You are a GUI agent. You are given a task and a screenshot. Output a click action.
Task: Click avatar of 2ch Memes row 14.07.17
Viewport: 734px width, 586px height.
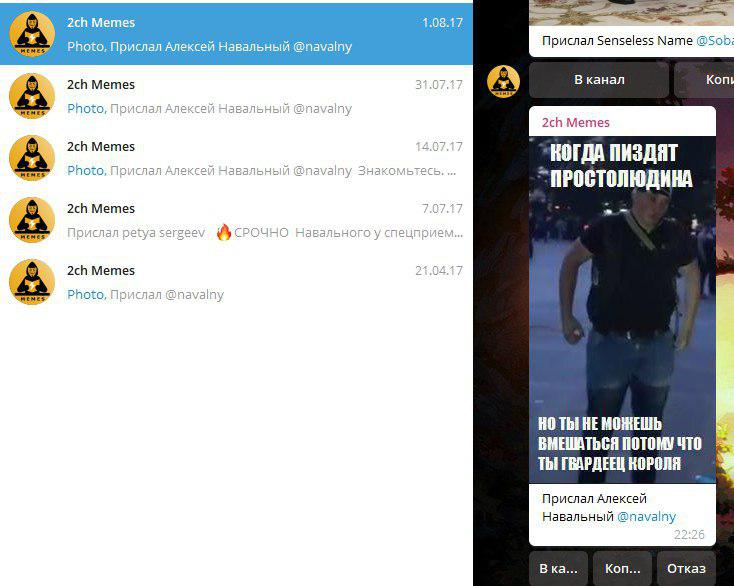click(x=32, y=158)
